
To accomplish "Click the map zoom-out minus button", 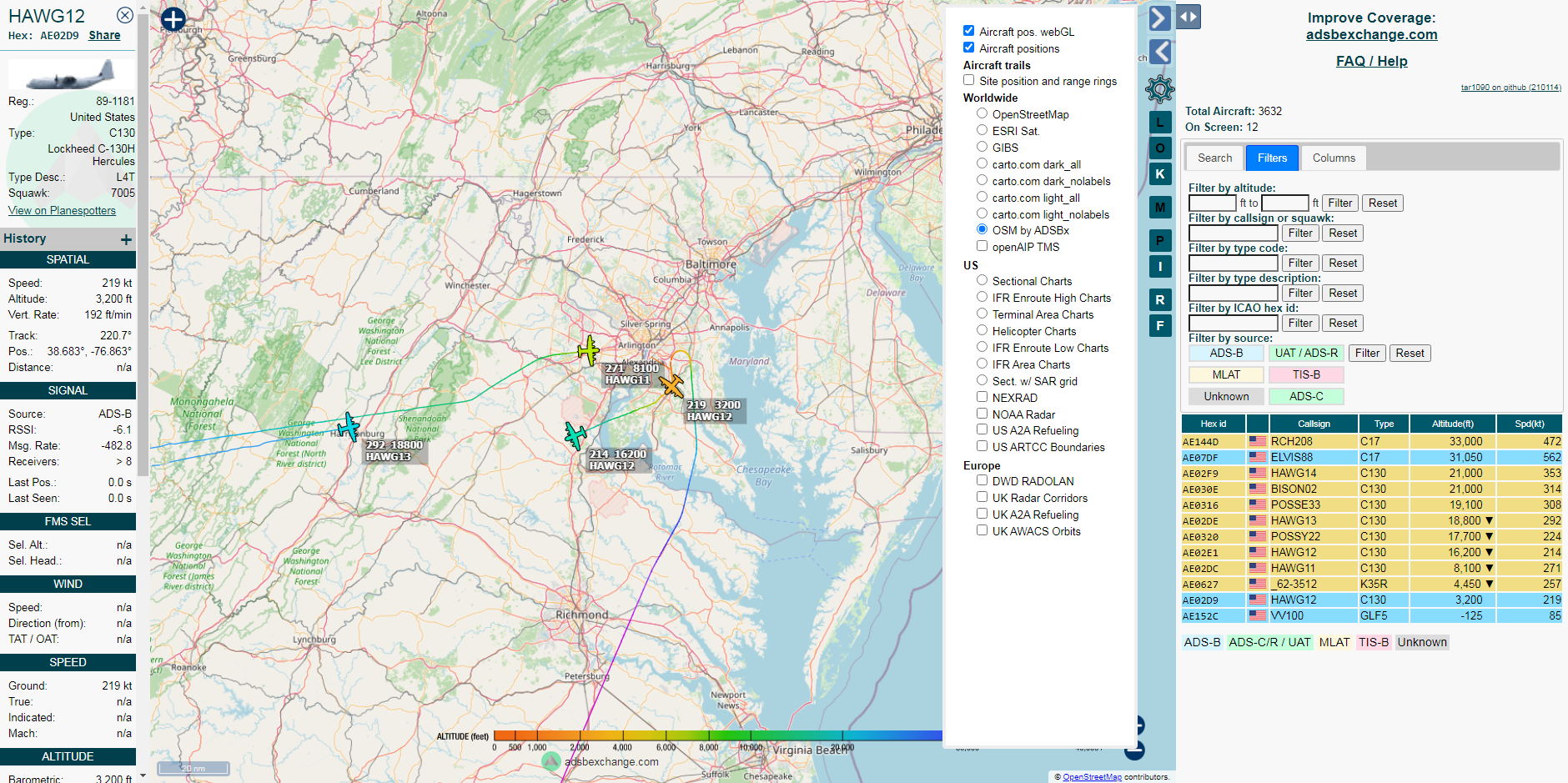I will (1135, 750).
